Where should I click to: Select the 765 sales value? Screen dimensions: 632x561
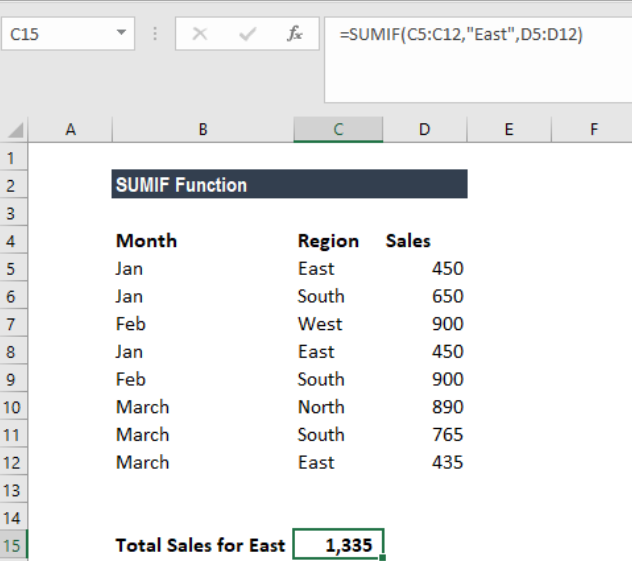coord(424,435)
